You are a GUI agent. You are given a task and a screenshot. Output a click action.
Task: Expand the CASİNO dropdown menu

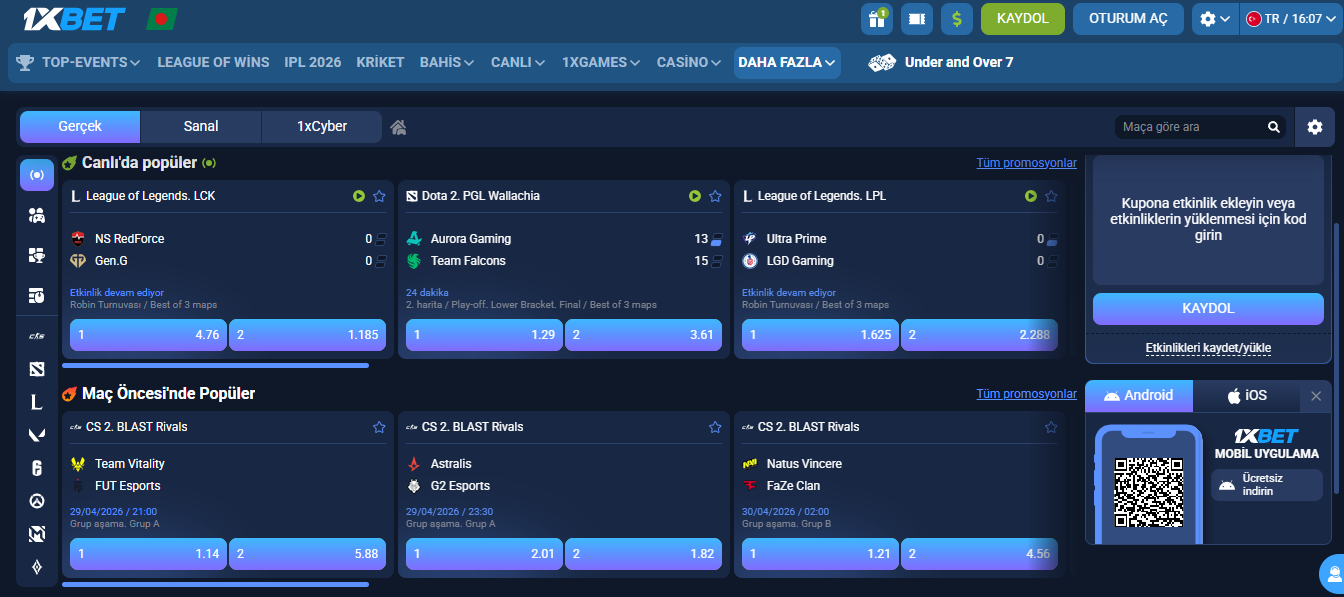tap(689, 62)
